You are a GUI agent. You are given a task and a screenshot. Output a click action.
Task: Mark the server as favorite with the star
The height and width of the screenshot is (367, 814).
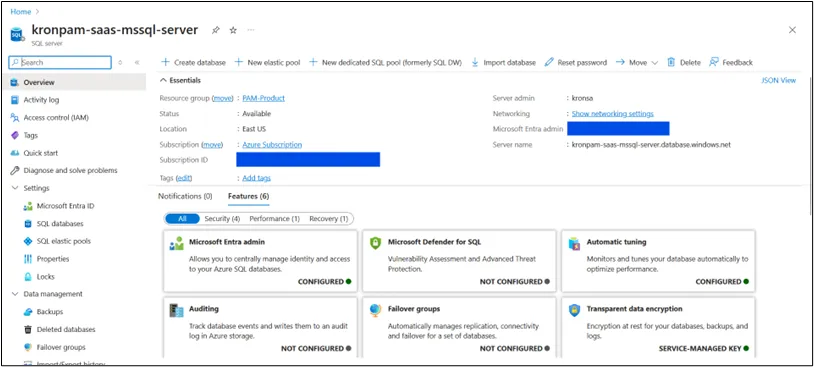[233, 31]
